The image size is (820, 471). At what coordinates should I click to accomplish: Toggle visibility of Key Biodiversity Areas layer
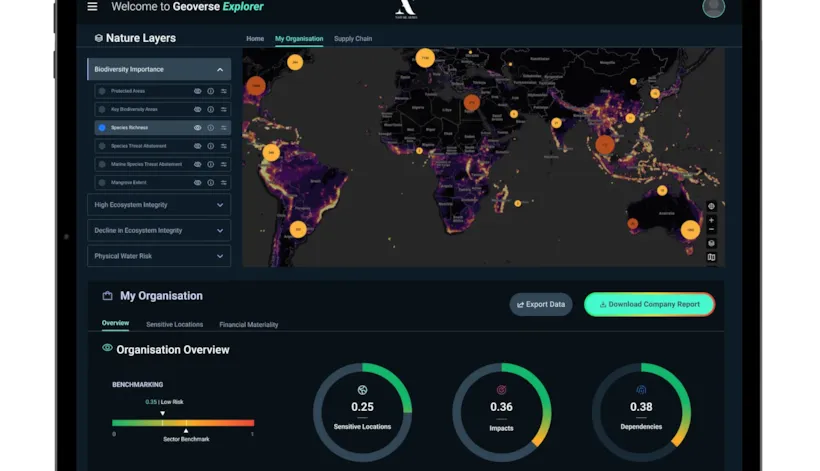(x=197, y=110)
